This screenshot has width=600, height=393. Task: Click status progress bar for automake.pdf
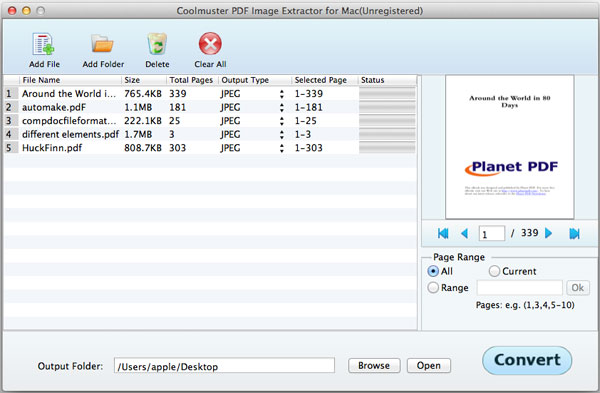click(x=387, y=107)
